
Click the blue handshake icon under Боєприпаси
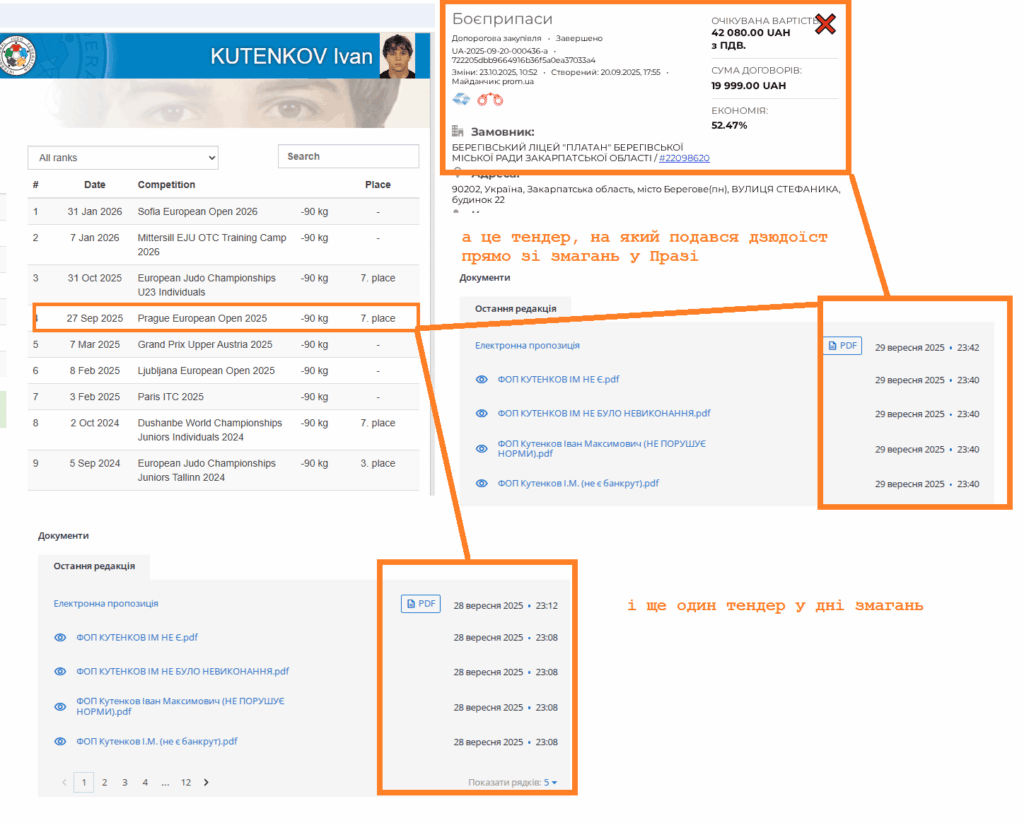pyautogui.click(x=462, y=99)
